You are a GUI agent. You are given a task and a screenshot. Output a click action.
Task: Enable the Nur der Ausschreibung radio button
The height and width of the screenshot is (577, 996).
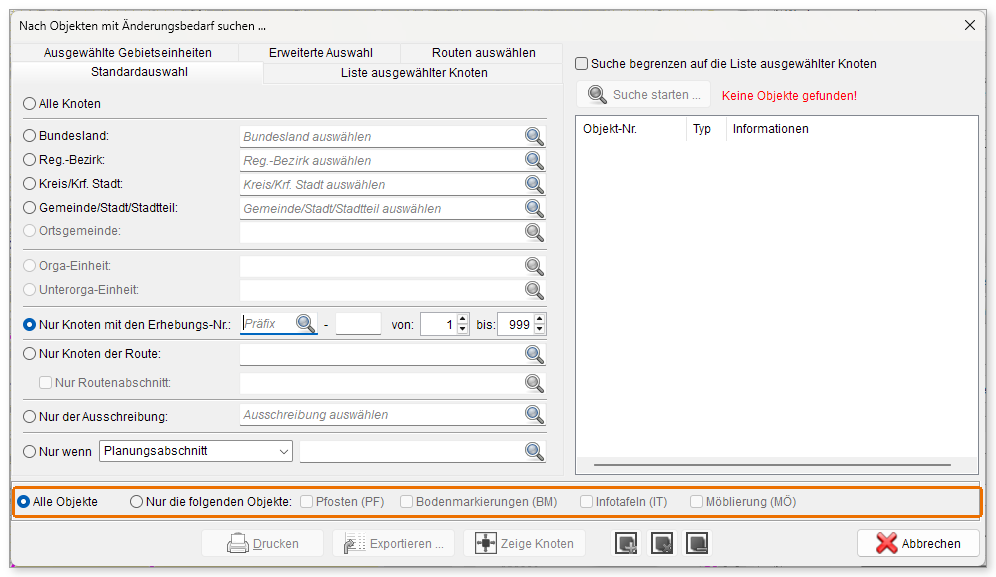click(x=29, y=417)
